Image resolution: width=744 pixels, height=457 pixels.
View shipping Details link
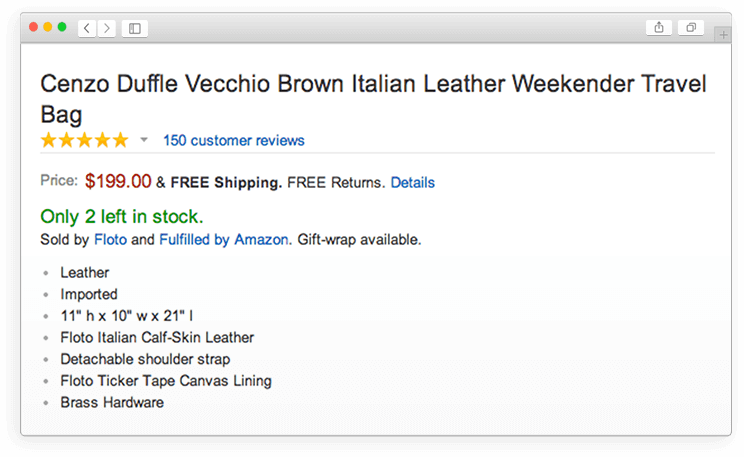point(412,183)
